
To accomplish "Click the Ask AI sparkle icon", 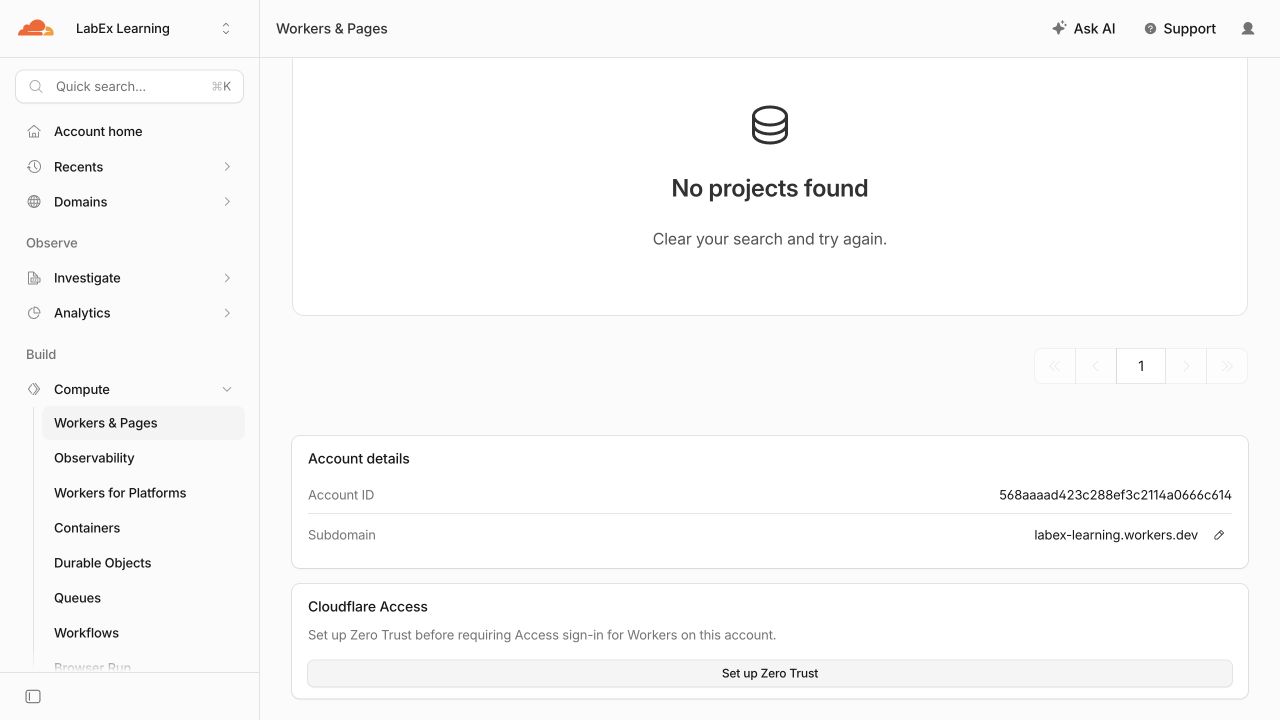I will pos(1059,28).
